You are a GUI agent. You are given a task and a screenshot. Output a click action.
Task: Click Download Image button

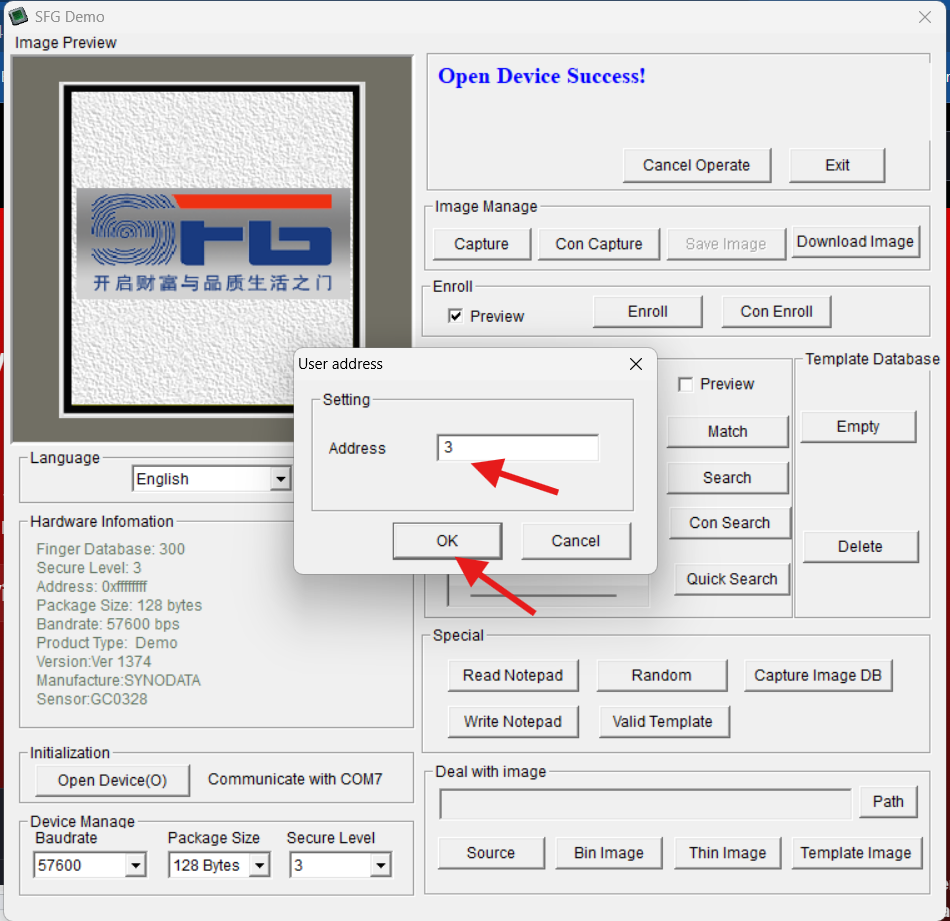tap(855, 241)
